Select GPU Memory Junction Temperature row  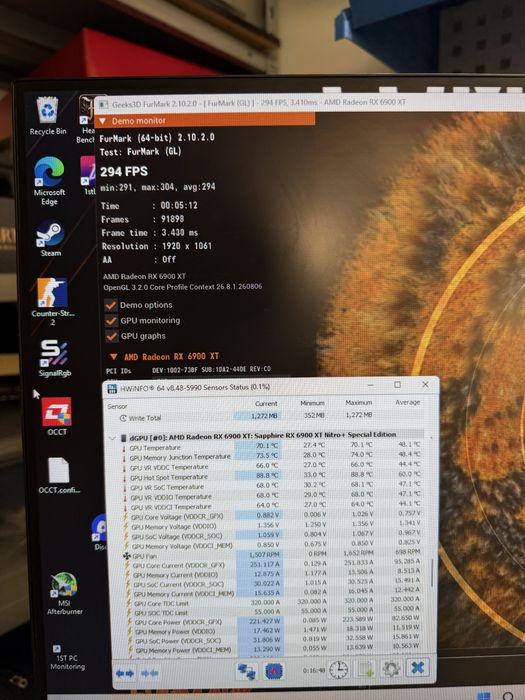[271, 456]
